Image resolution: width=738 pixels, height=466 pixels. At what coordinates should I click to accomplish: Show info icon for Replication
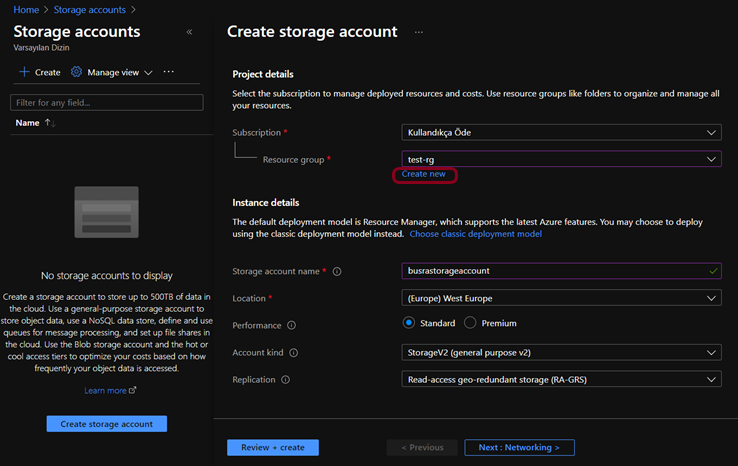click(x=286, y=380)
